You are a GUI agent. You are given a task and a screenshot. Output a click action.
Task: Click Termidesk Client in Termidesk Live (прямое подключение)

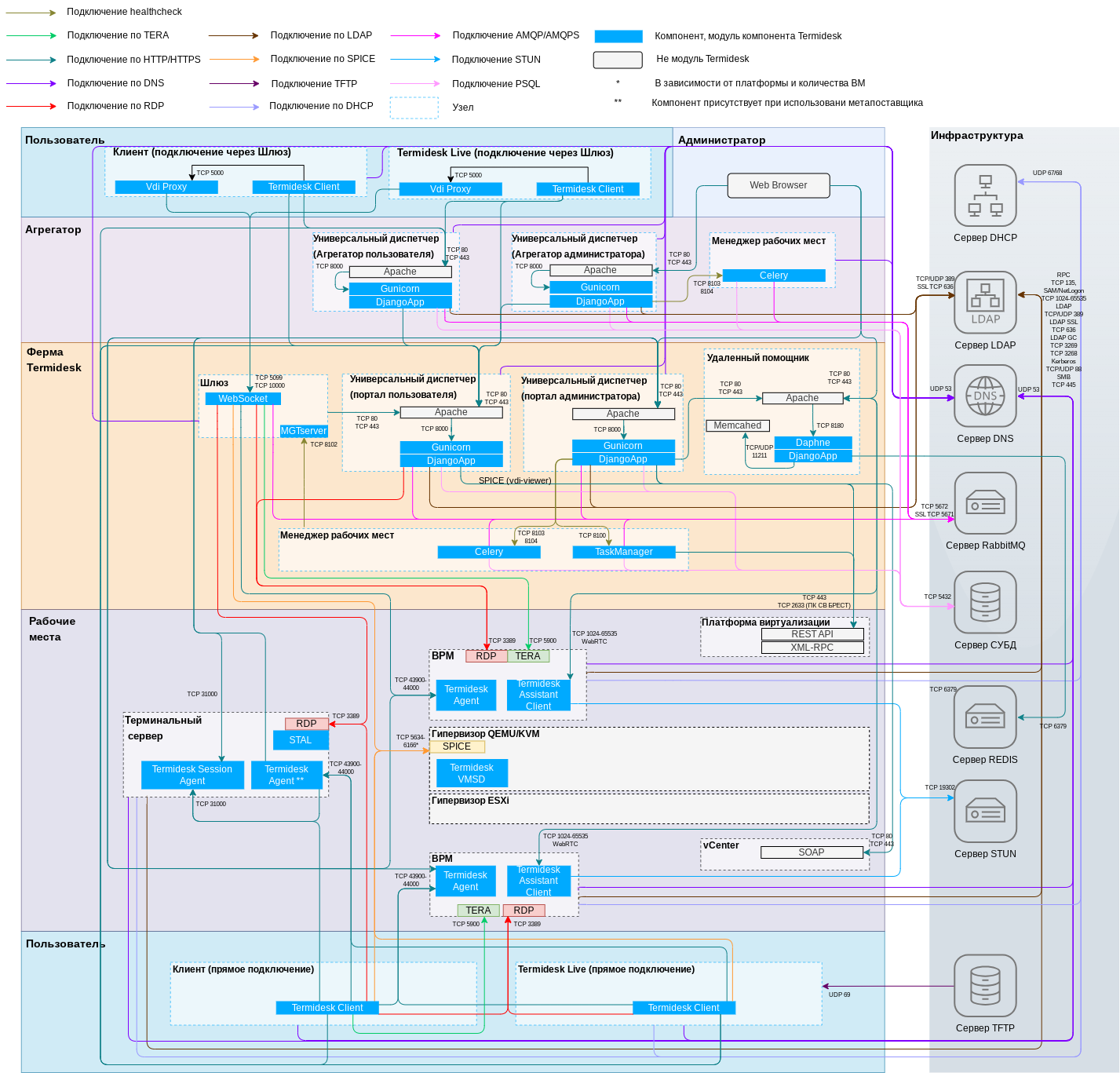[x=684, y=1008]
